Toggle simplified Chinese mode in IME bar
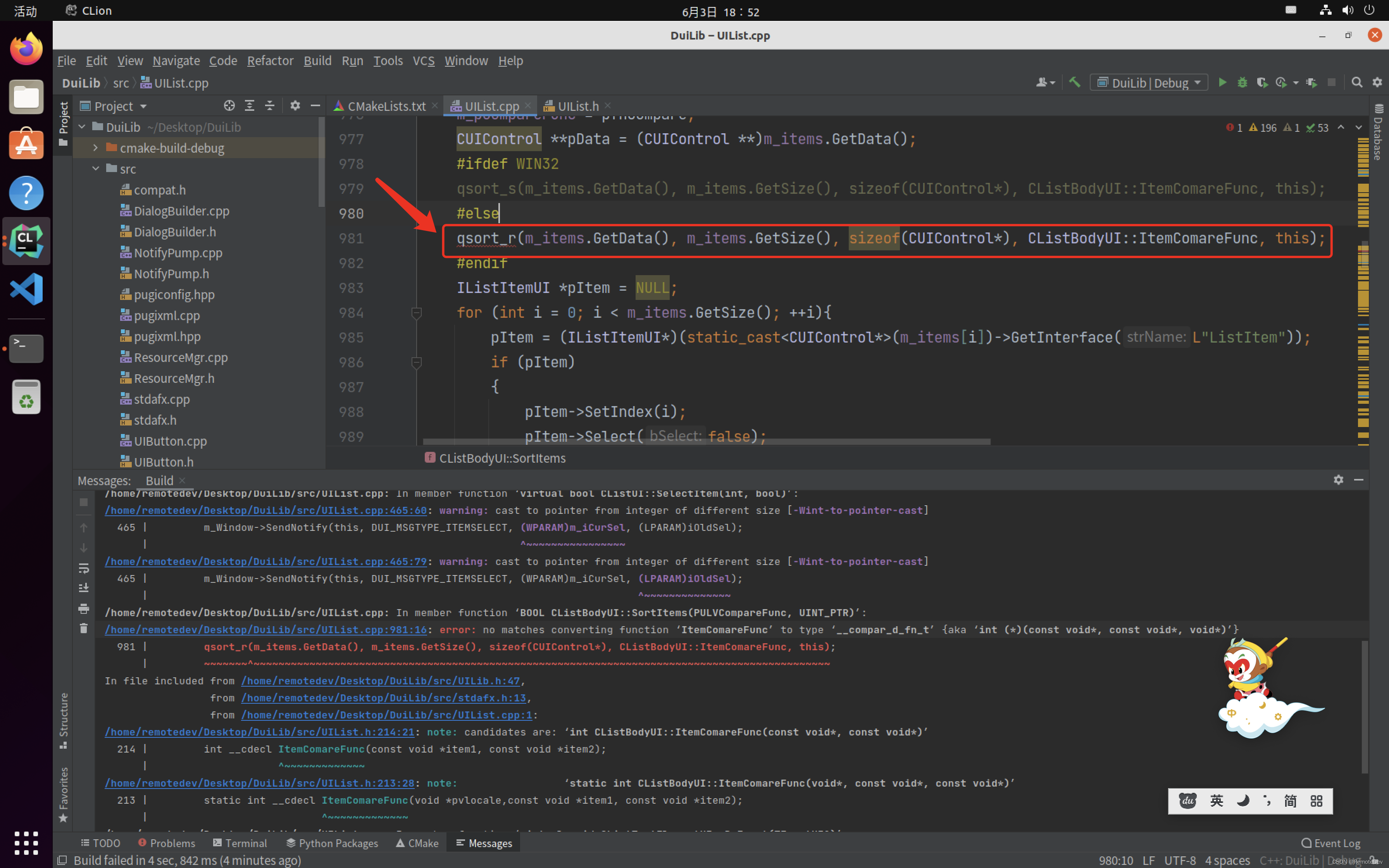The image size is (1389, 868). click(1290, 801)
